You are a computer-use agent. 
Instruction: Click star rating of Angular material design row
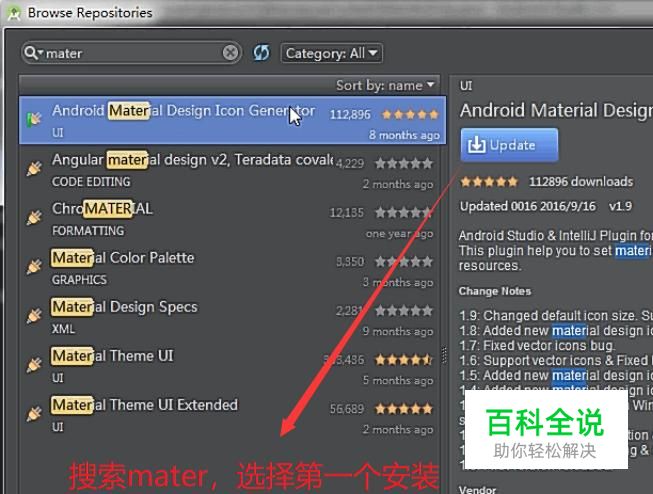coord(404,163)
